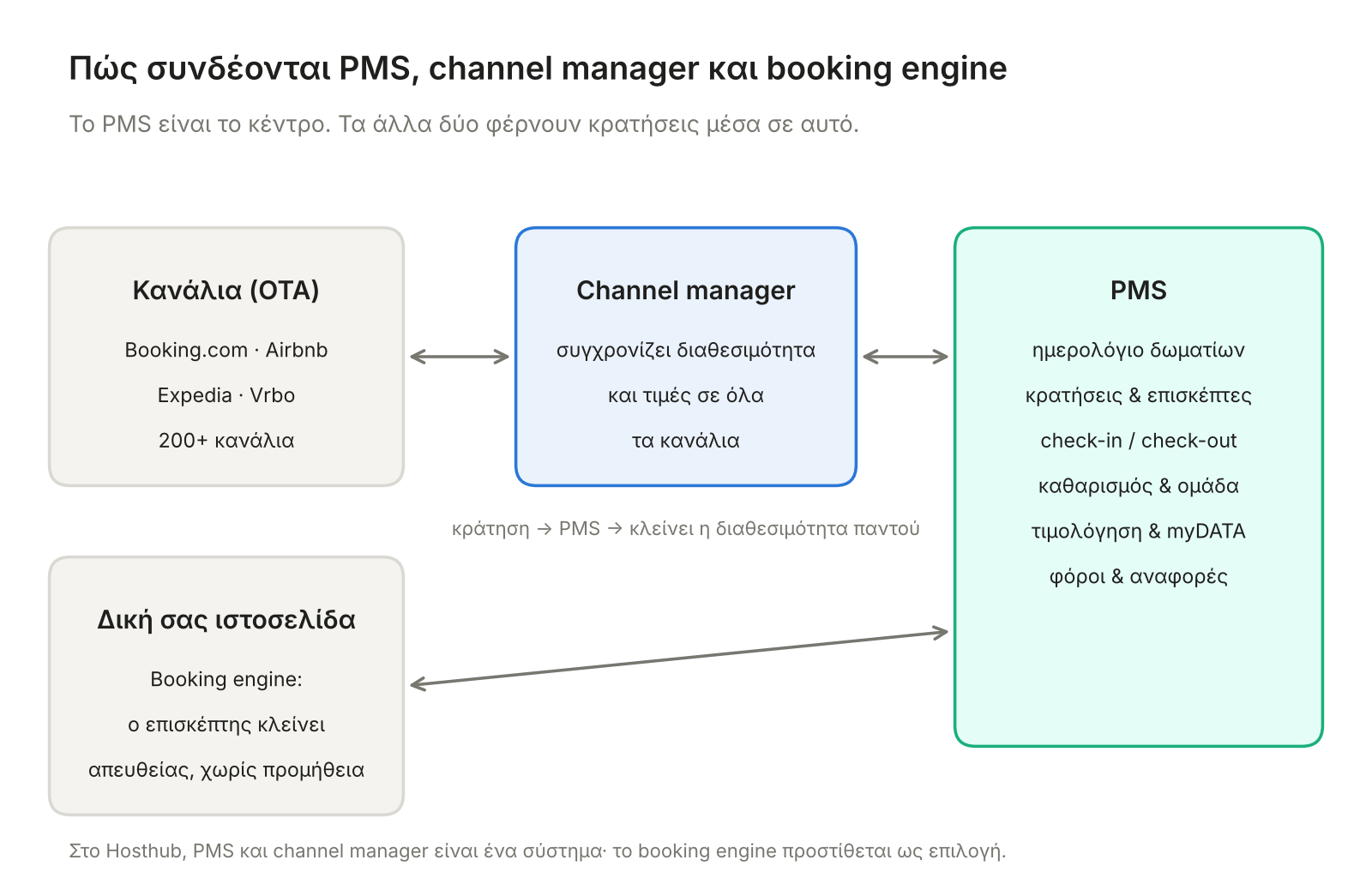Click the 'συγχρονίζει διαθεσιμότητα' line
1372x878 pixels.
pyautogui.click(x=686, y=351)
